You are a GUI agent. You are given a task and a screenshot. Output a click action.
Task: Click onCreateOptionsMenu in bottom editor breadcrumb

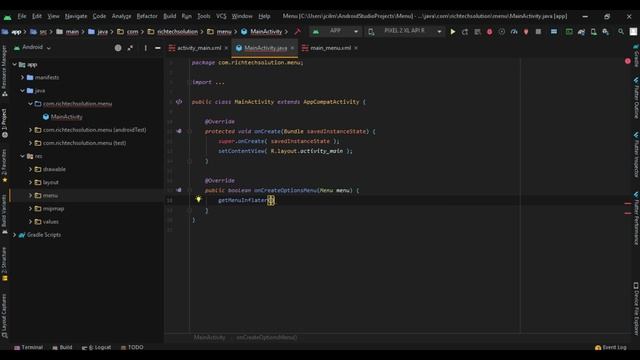[267, 338]
